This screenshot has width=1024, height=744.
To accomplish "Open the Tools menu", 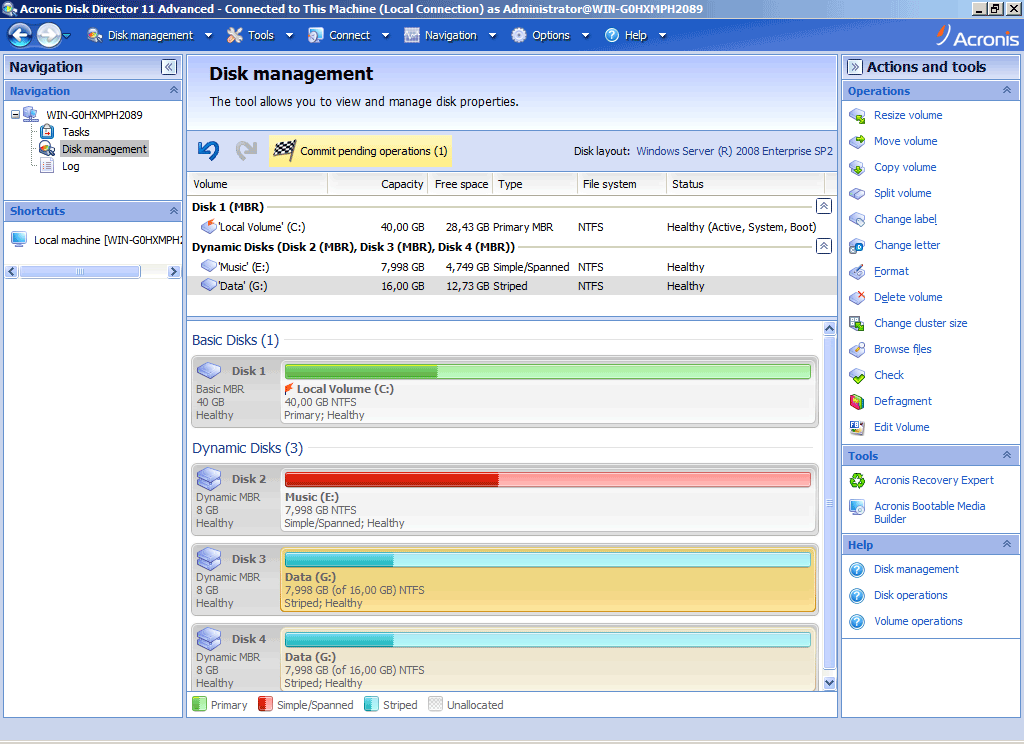I will [261, 35].
